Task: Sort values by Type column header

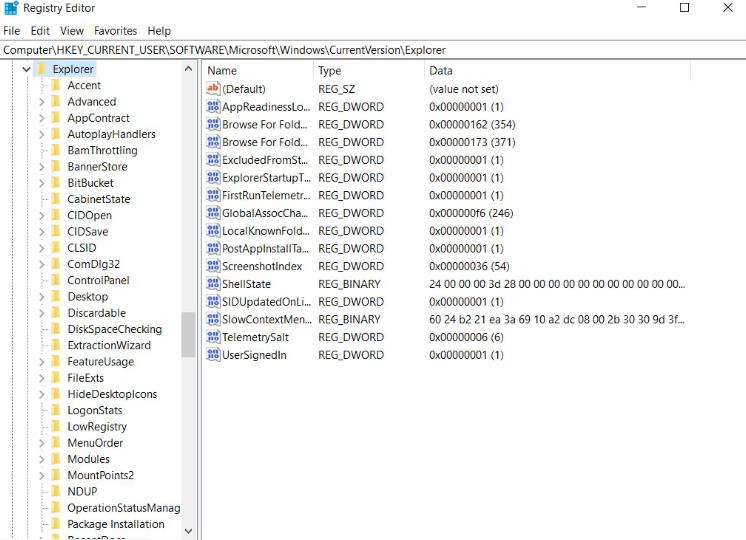Action: (369, 70)
